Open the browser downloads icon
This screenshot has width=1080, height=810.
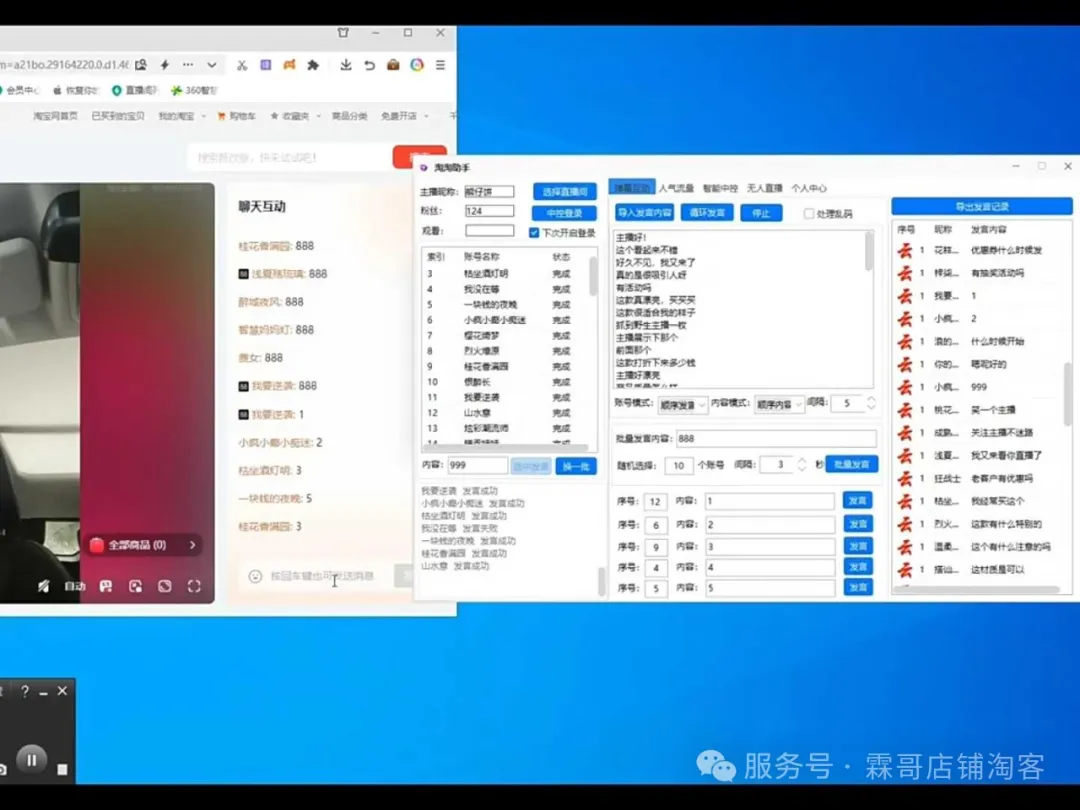(x=345, y=65)
